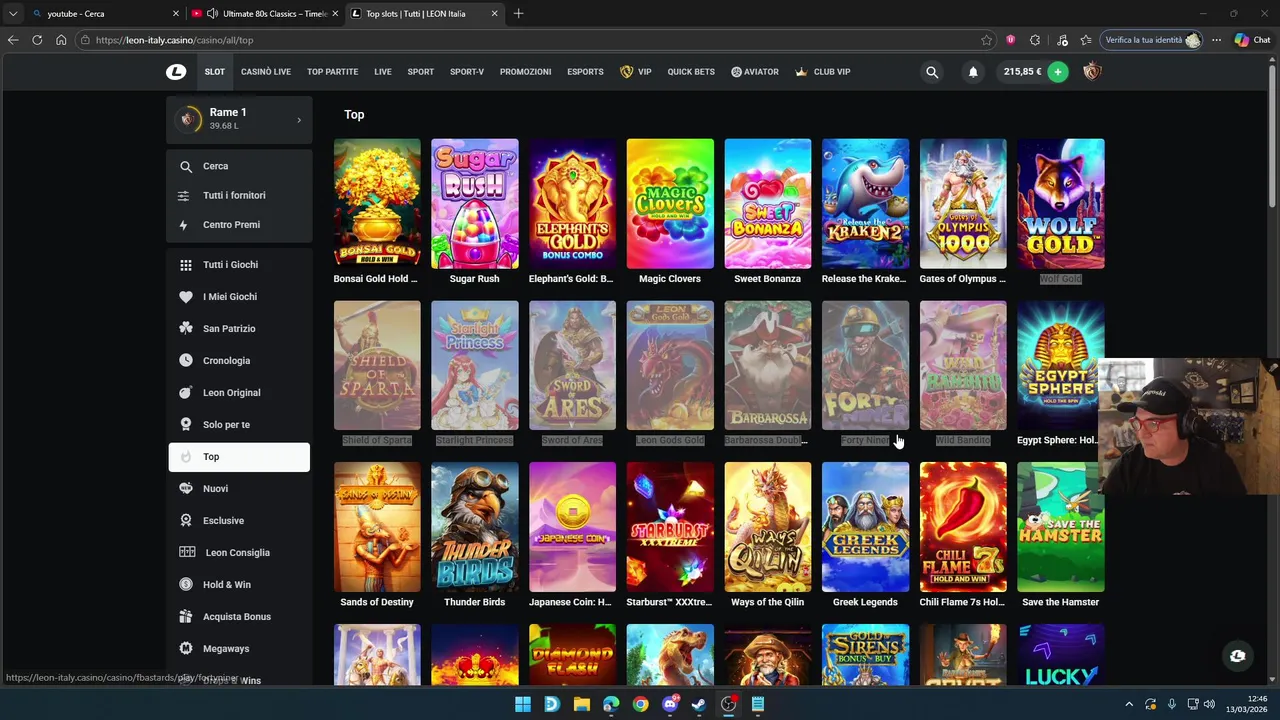Open AVIATOR game link

755,72
